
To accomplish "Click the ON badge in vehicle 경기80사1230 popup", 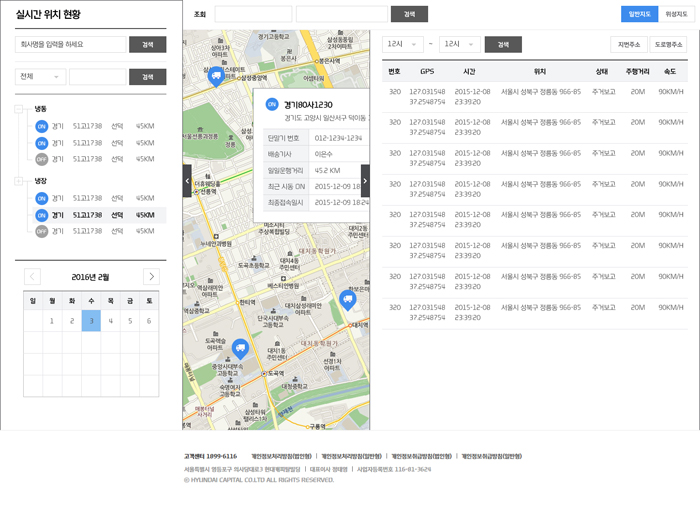I will [272, 104].
